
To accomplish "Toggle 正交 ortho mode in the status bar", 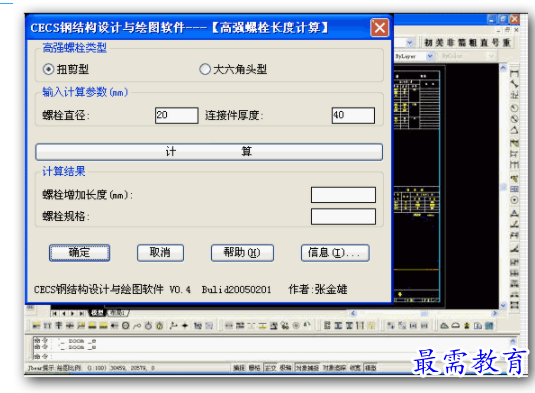I will 271,368.
